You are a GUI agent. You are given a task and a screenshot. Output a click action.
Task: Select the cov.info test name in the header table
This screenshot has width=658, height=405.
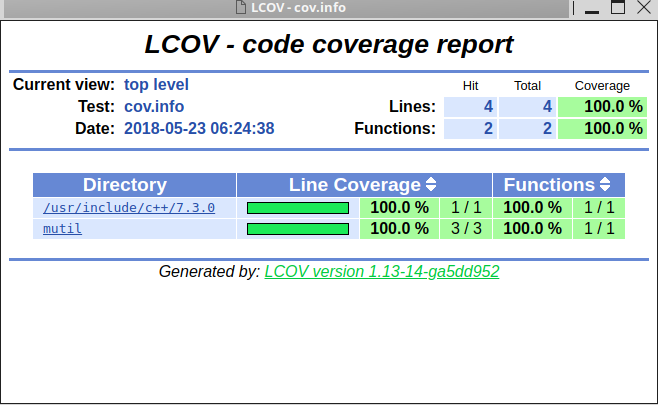point(154,107)
